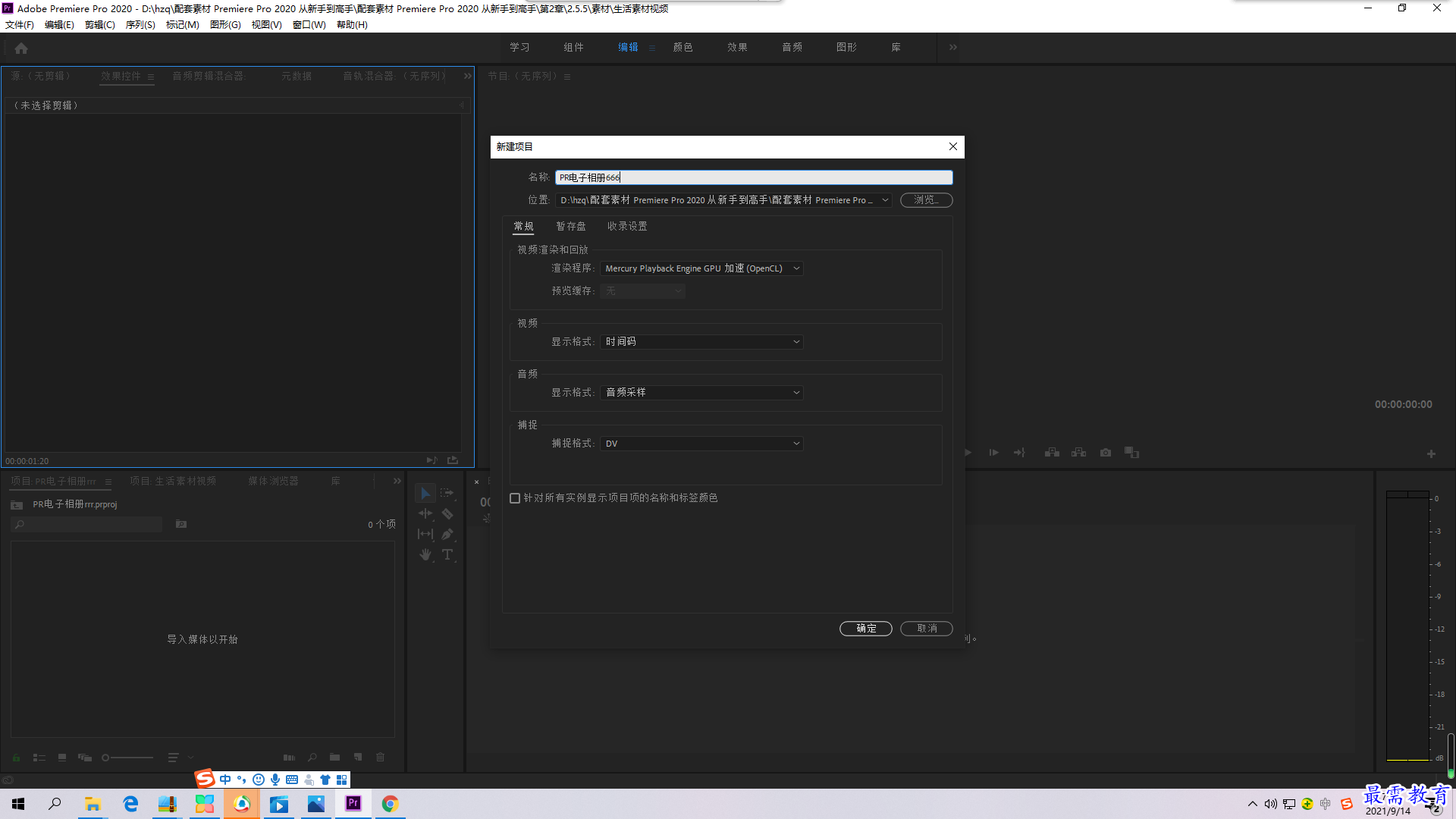1456x819 pixels.
Task: Open the 文件(F) menu
Action: click(x=20, y=25)
